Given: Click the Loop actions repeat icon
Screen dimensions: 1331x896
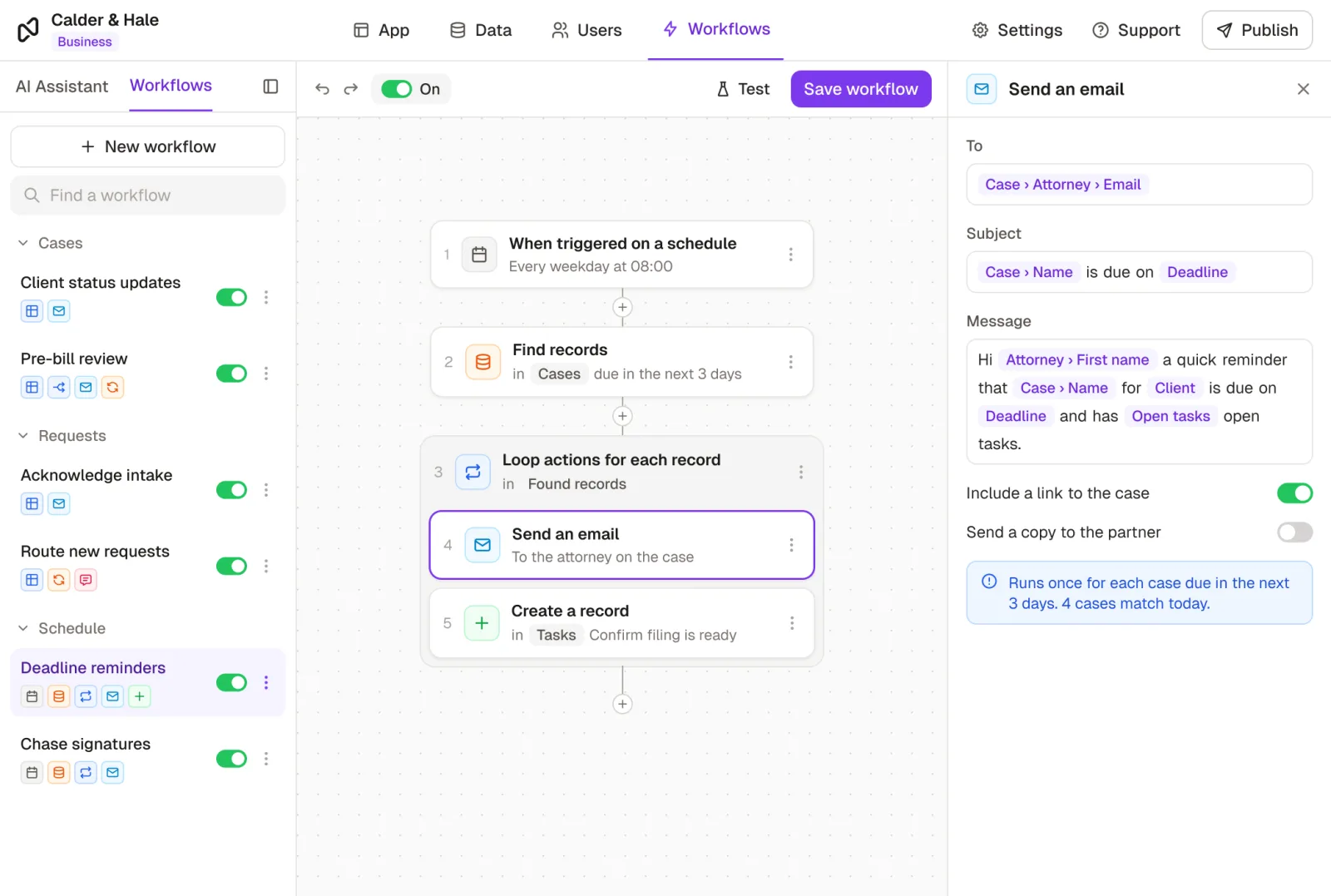Looking at the screenshot, I should (473, 472).
